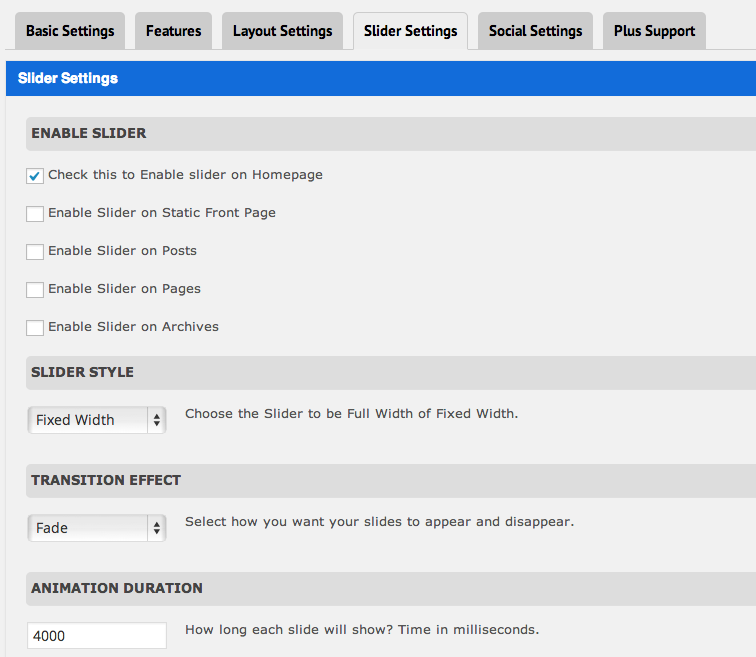Image resolution: width=756 pixels, height=657 pixels.
Task: Click label text 'Enable Slider on Pages'
Action: click(x=124, y=289)
